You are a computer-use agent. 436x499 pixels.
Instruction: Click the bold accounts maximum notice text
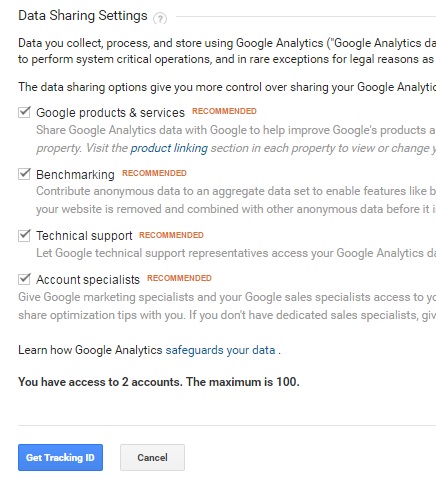coord(159,382)
